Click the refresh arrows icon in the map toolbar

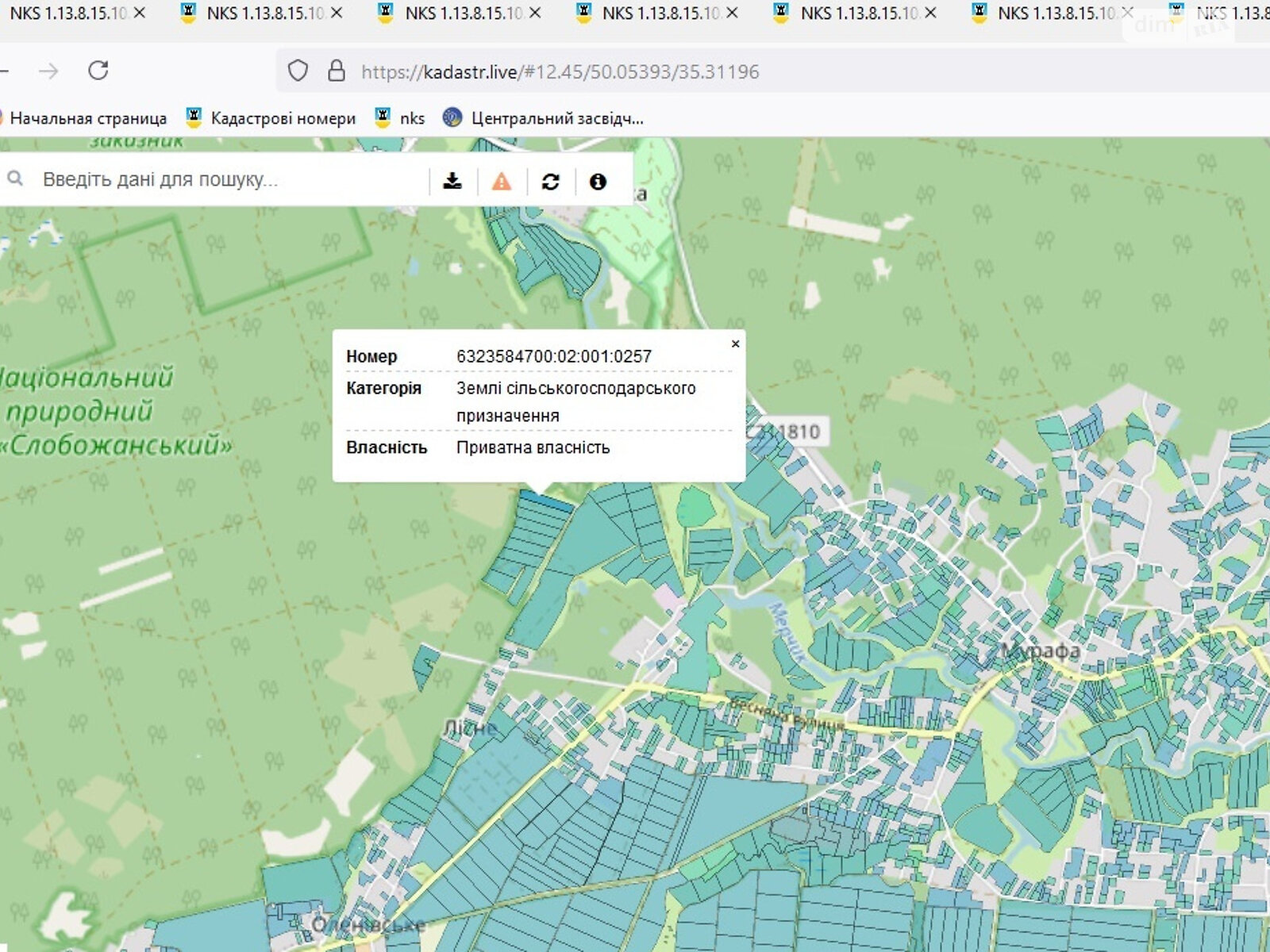tap(550, 182)
